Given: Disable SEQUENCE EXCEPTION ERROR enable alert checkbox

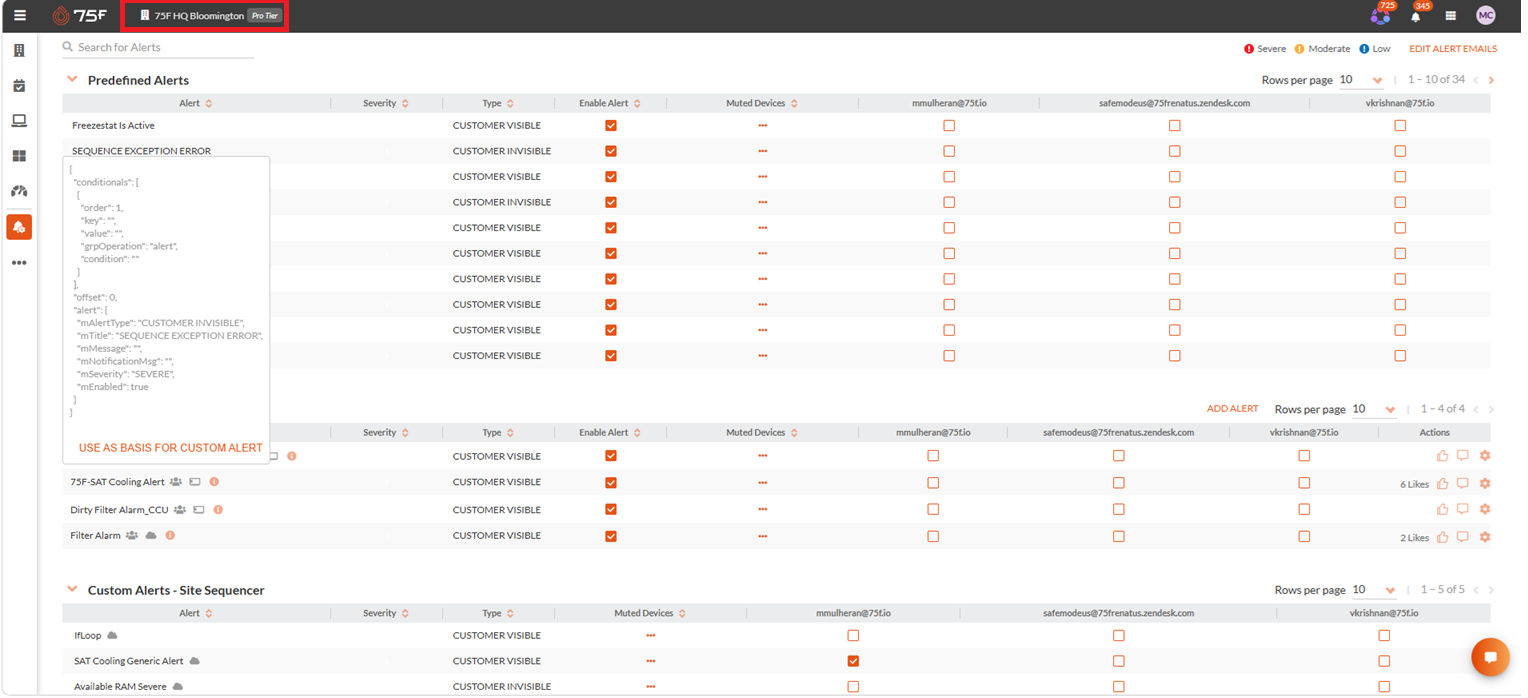Looking at the screenshot, I should tap(611, 151).
